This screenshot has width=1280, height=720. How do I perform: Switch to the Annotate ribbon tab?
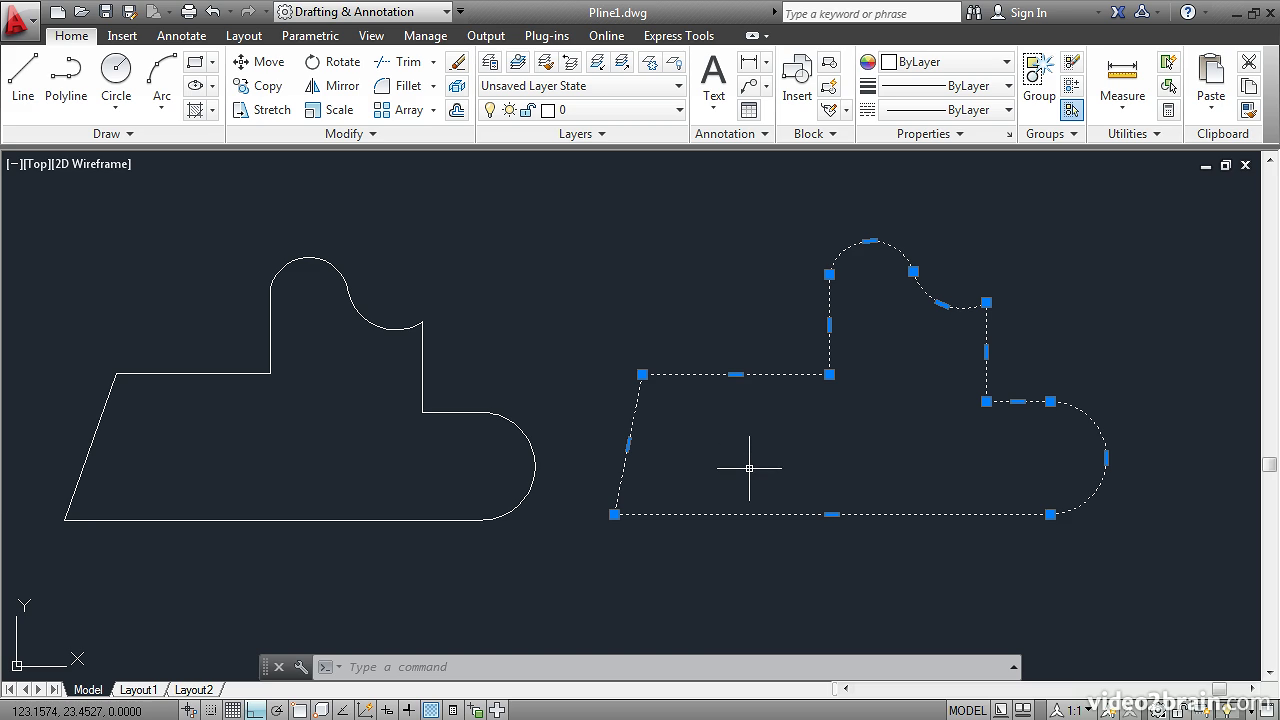(x=182, y=36)
